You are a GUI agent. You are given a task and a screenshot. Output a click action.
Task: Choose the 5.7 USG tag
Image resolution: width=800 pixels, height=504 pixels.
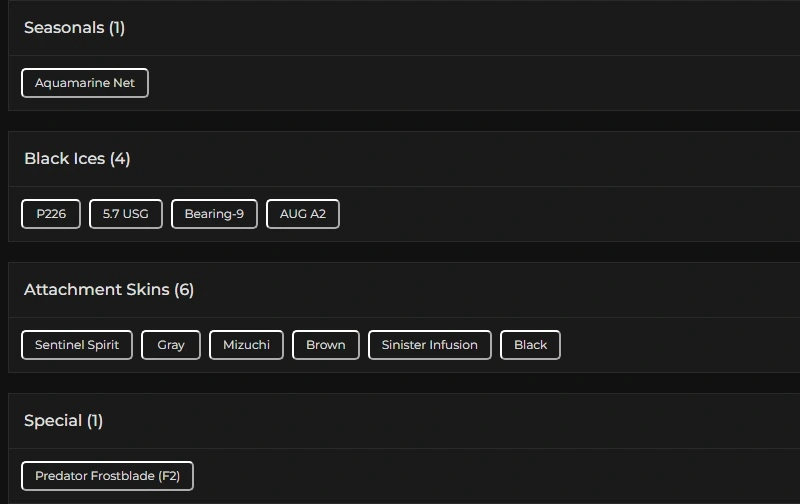click(125, 214)
